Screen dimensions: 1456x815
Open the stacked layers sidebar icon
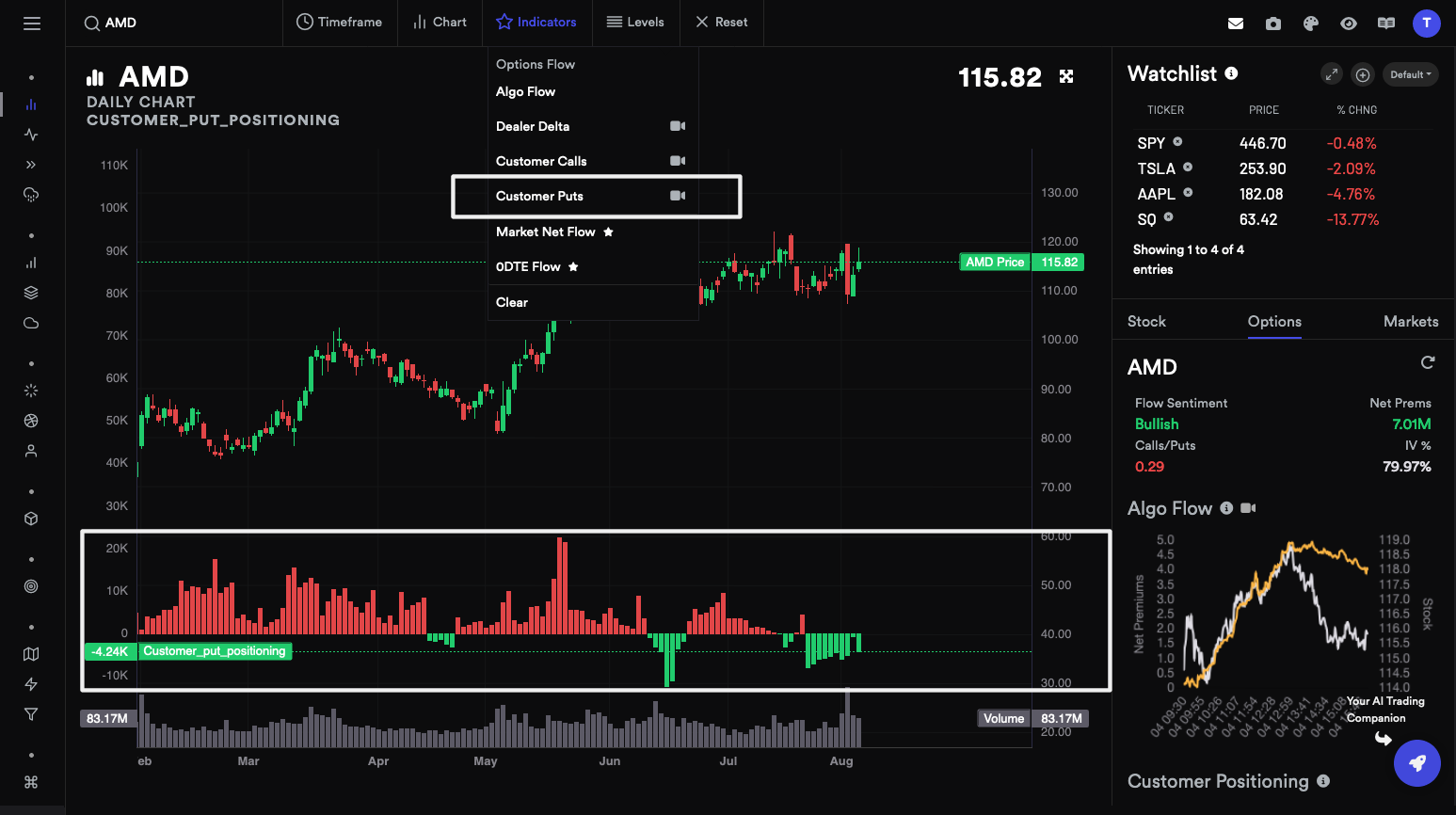coord(31,293)
